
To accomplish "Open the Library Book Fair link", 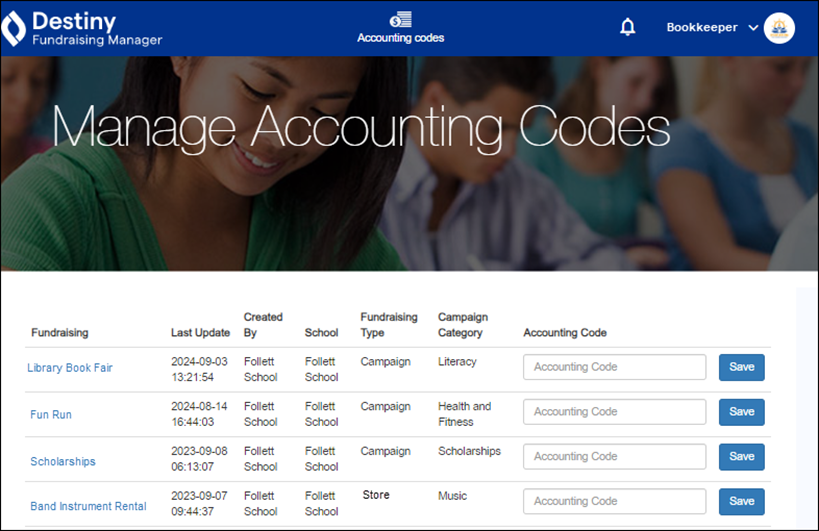I will [x=70, y=368].
